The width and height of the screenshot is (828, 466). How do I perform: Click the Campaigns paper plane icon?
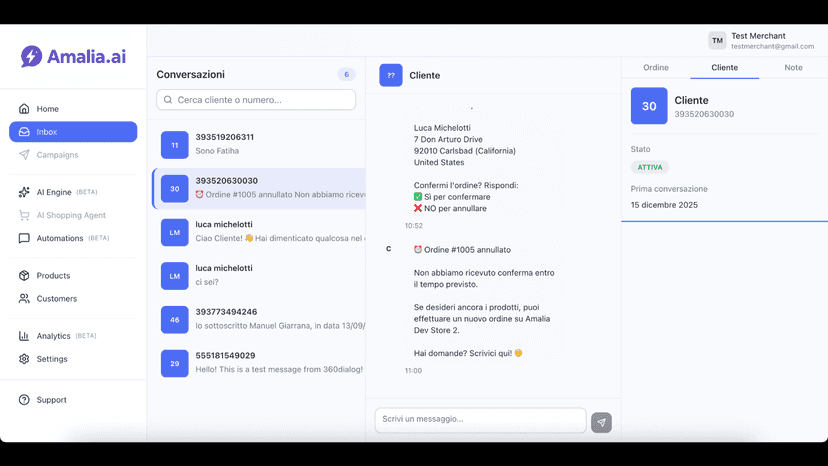(x=24, y=155)
